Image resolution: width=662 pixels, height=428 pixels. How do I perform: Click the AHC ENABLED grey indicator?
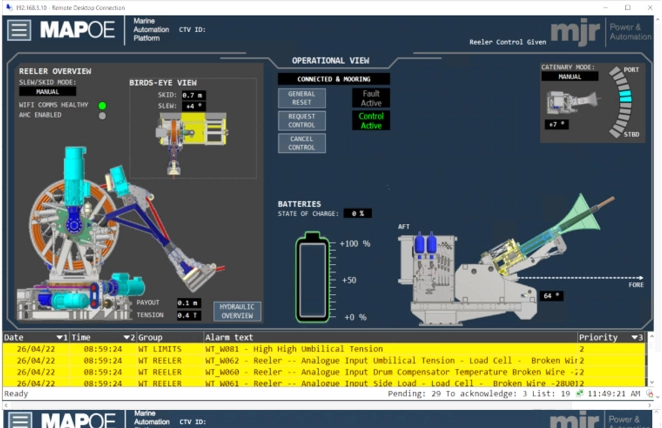click(x=102, y=115)
